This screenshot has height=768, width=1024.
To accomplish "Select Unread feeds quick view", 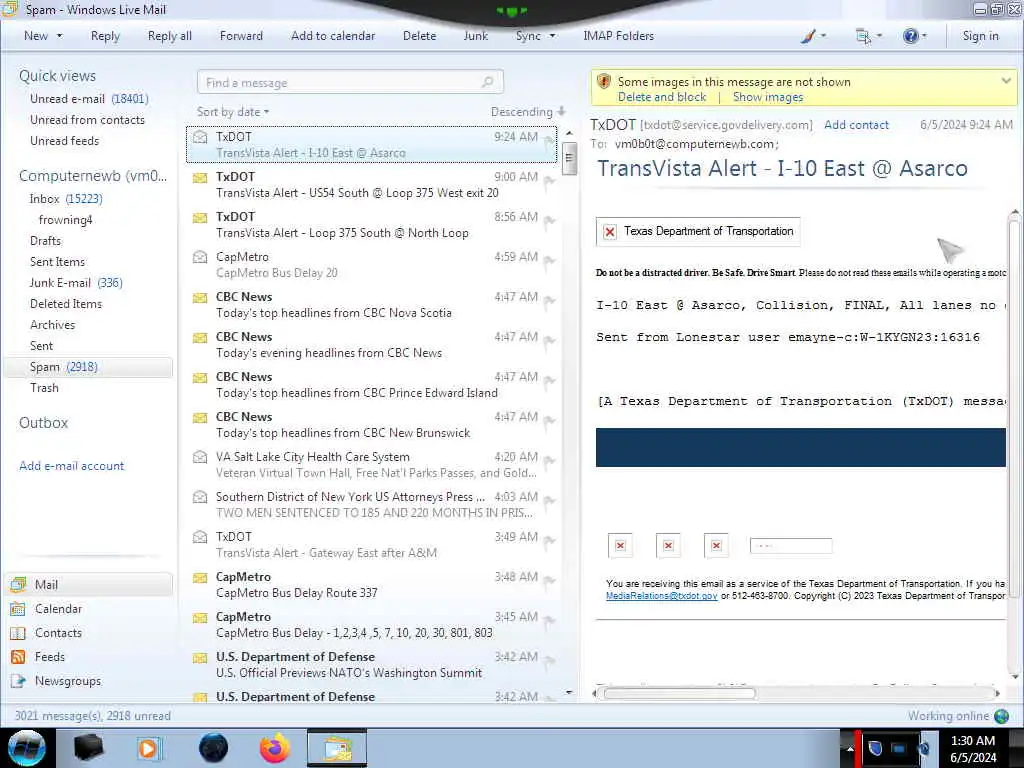I will (x=64, y=140).
